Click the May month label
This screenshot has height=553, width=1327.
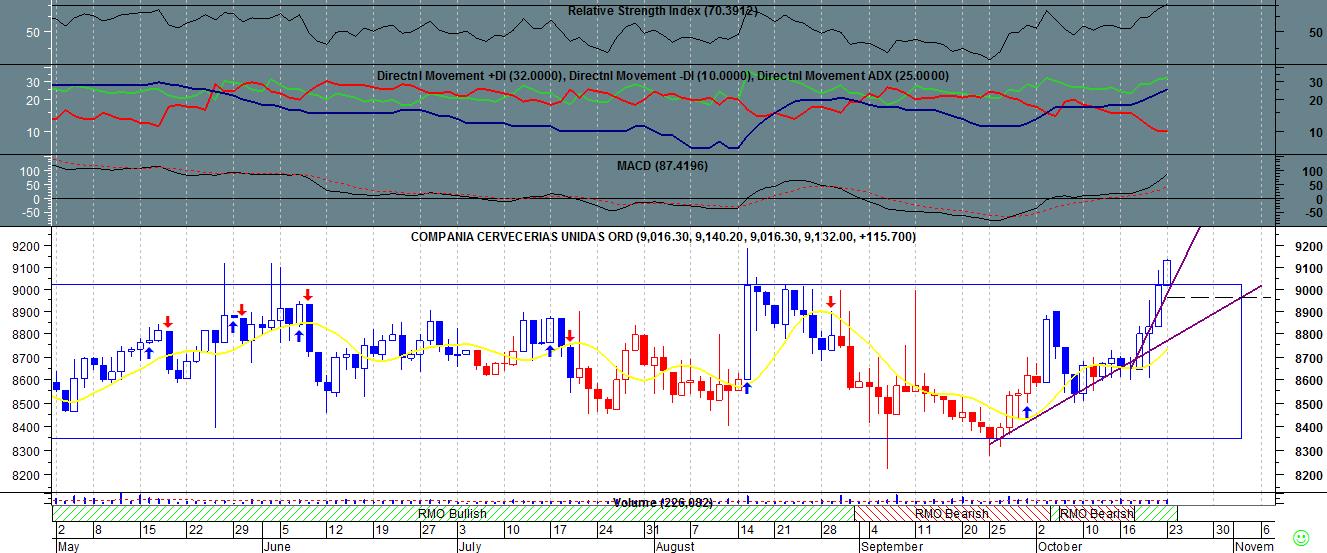(68, 546)
